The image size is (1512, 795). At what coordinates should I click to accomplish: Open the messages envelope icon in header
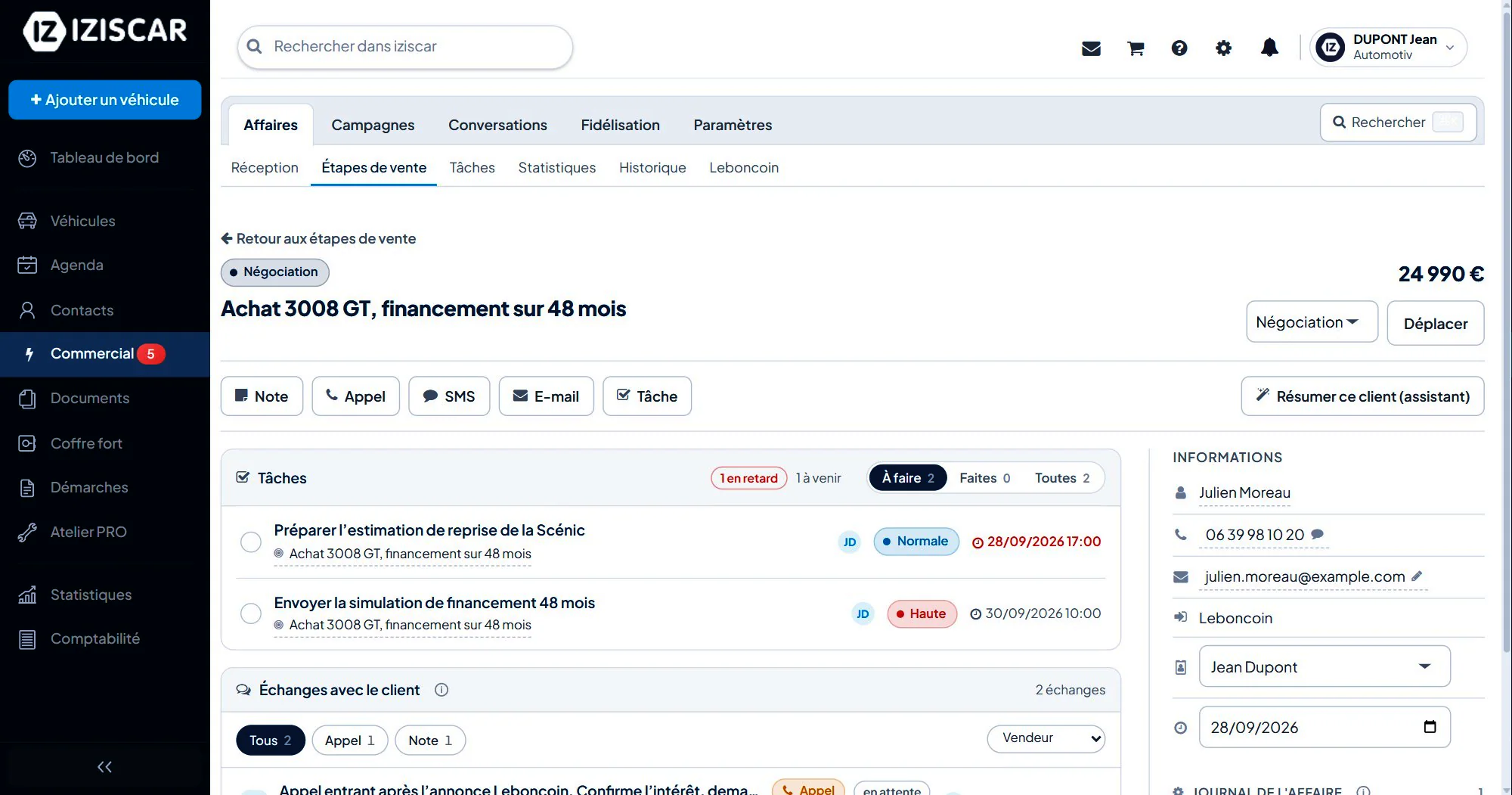tap(1091, 48)
